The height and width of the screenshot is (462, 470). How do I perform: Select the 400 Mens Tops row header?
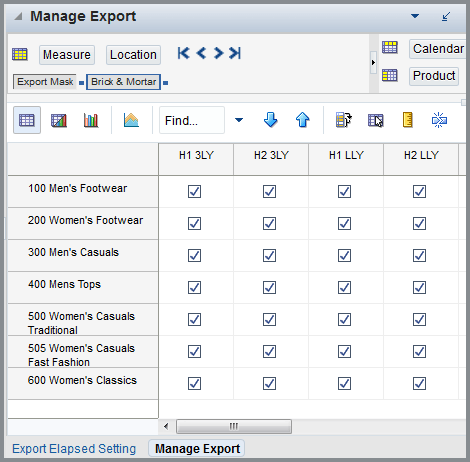tap(83, 288)
